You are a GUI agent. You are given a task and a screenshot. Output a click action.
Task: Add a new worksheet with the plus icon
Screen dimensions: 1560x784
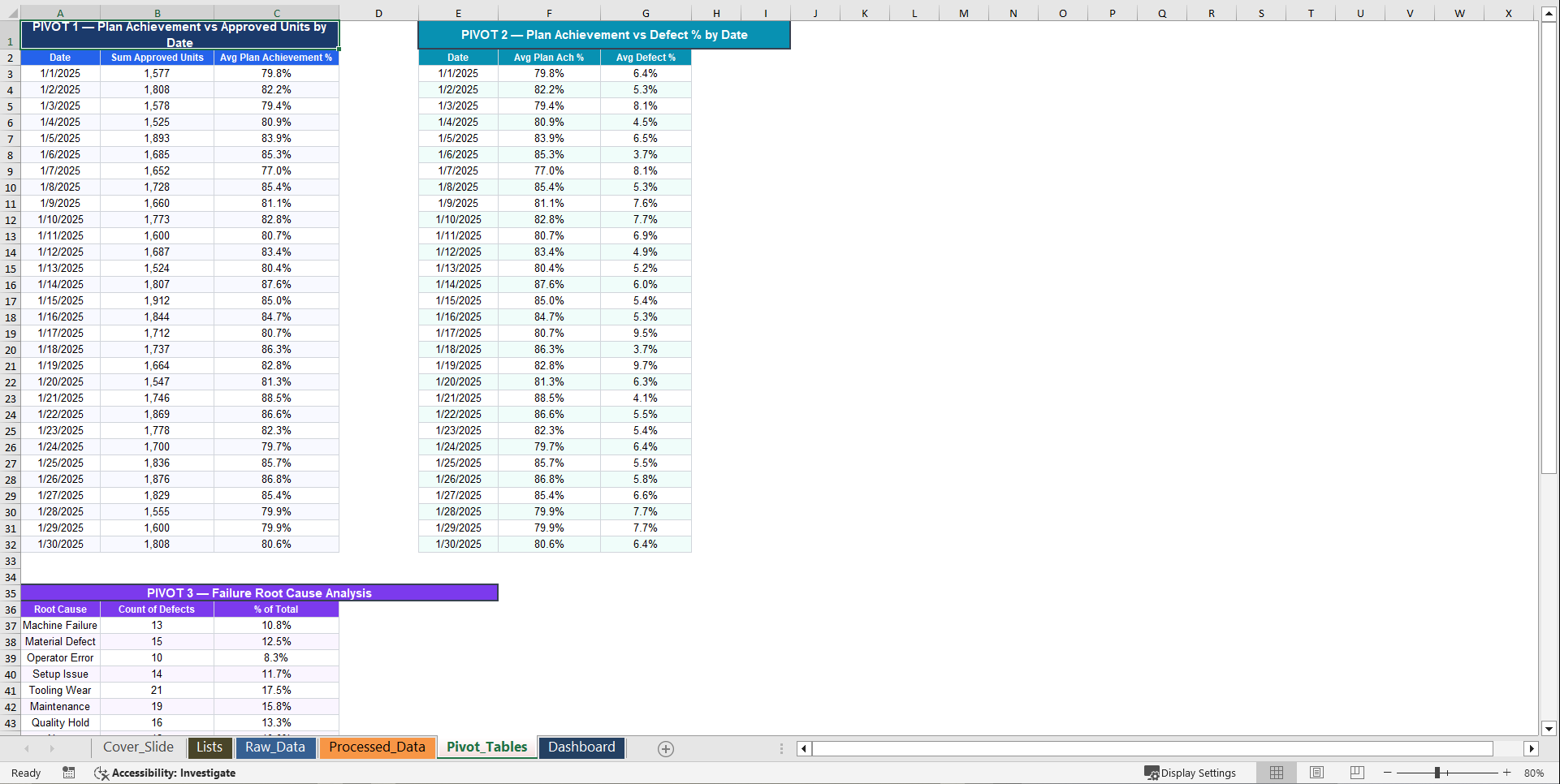pyautogui.click(x=665, y=748)
